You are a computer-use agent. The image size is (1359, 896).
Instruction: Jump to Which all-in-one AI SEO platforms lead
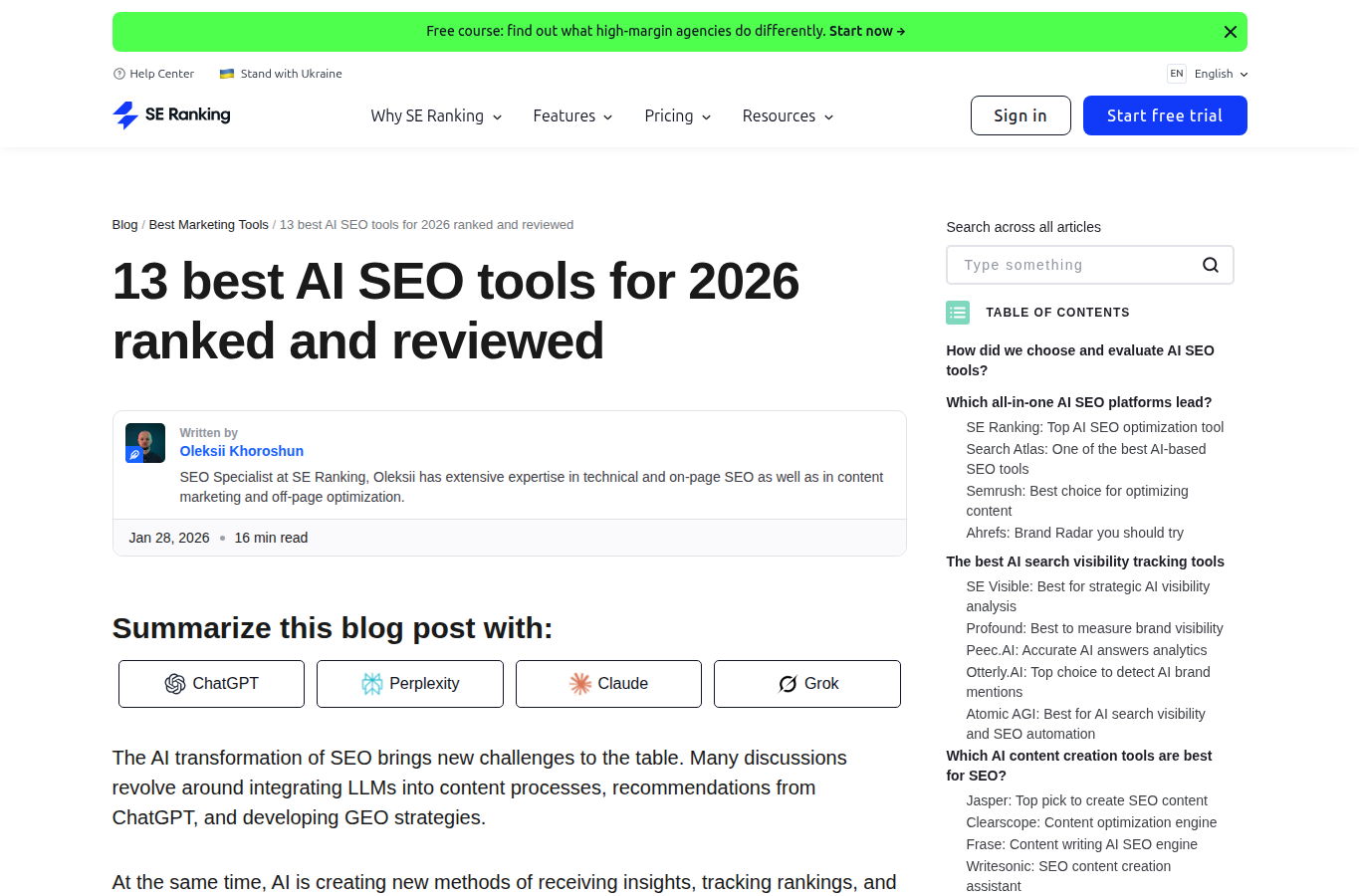click(x=1079, y=402)
